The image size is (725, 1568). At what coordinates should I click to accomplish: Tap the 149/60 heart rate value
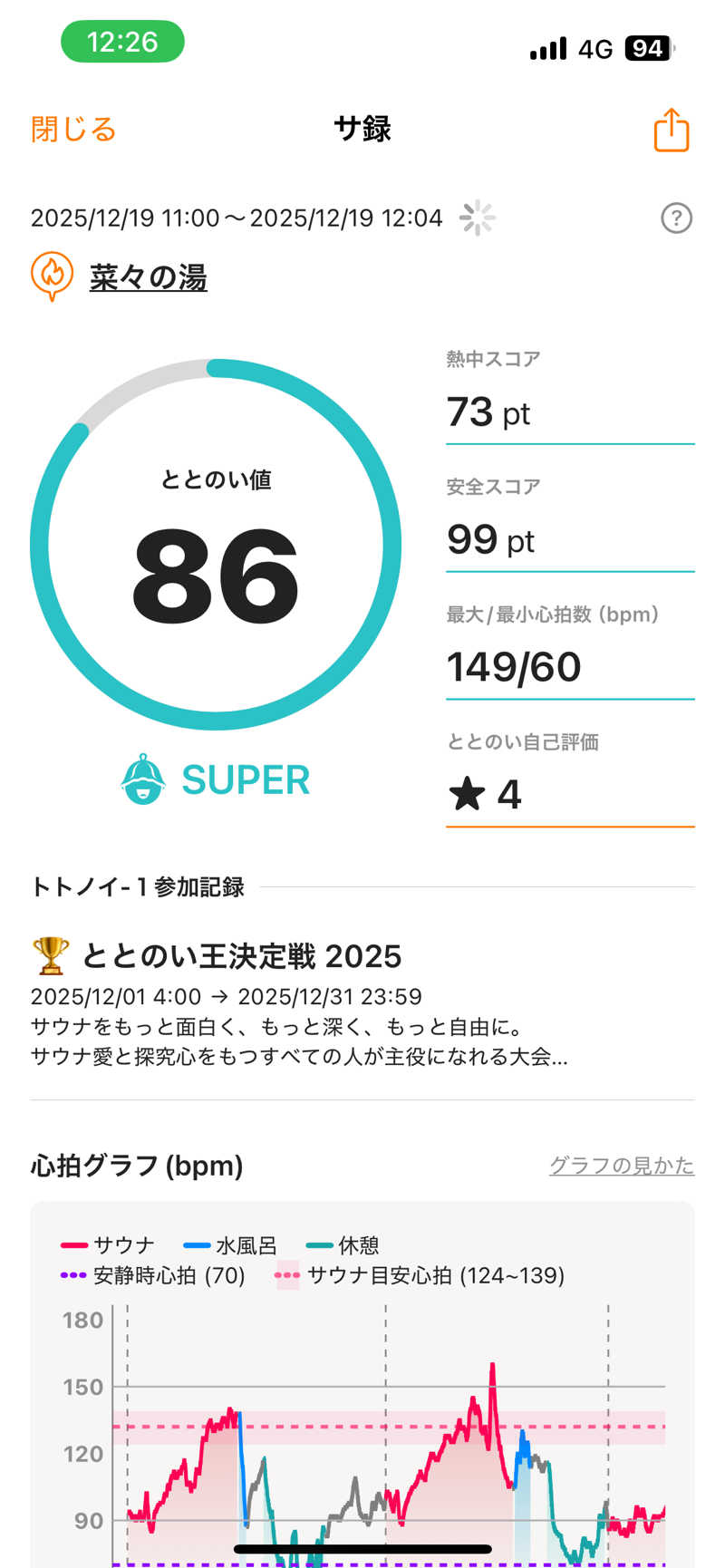(x=514, y=668)
